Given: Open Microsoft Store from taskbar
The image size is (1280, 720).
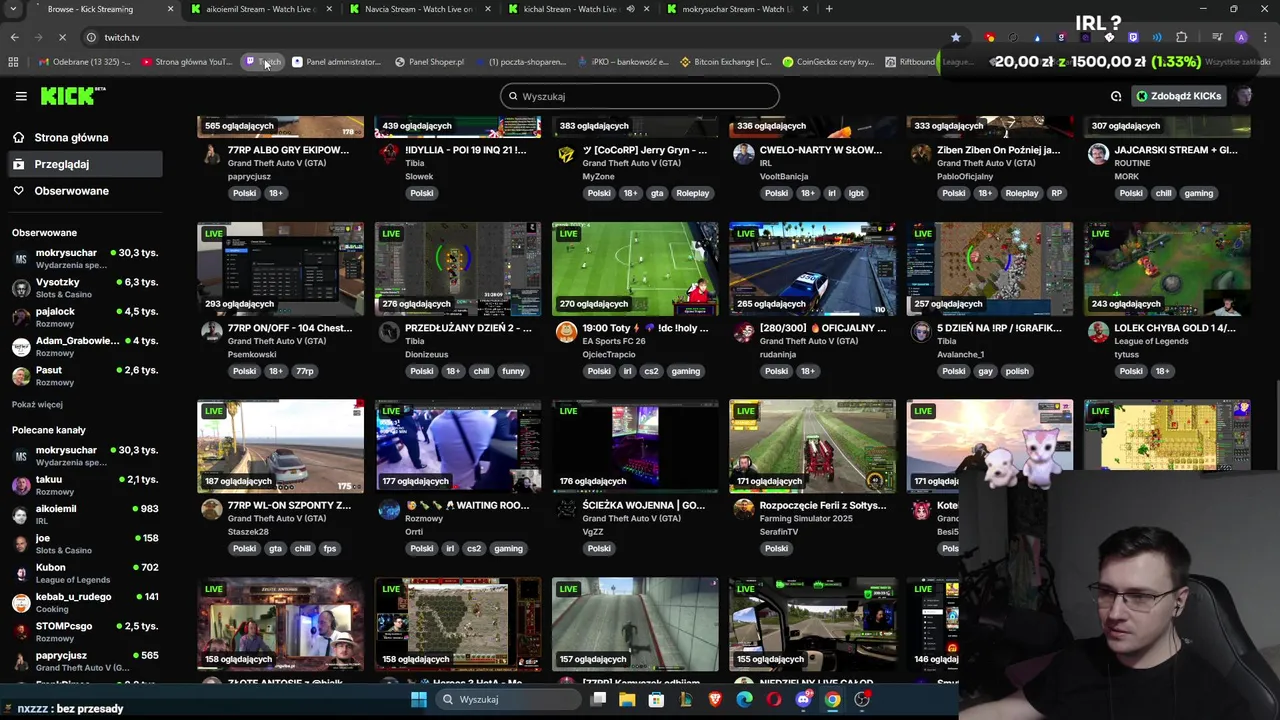Looking at the screenshot, I should point(656,699).
